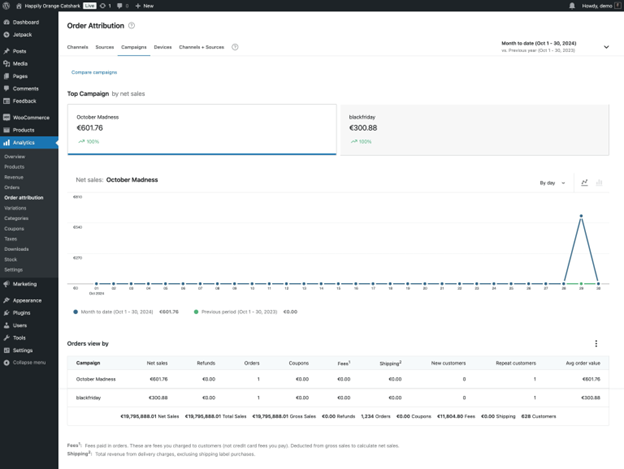624x469 pixels.
Task: Open the notifications bell icon
Action: point(572,5)
